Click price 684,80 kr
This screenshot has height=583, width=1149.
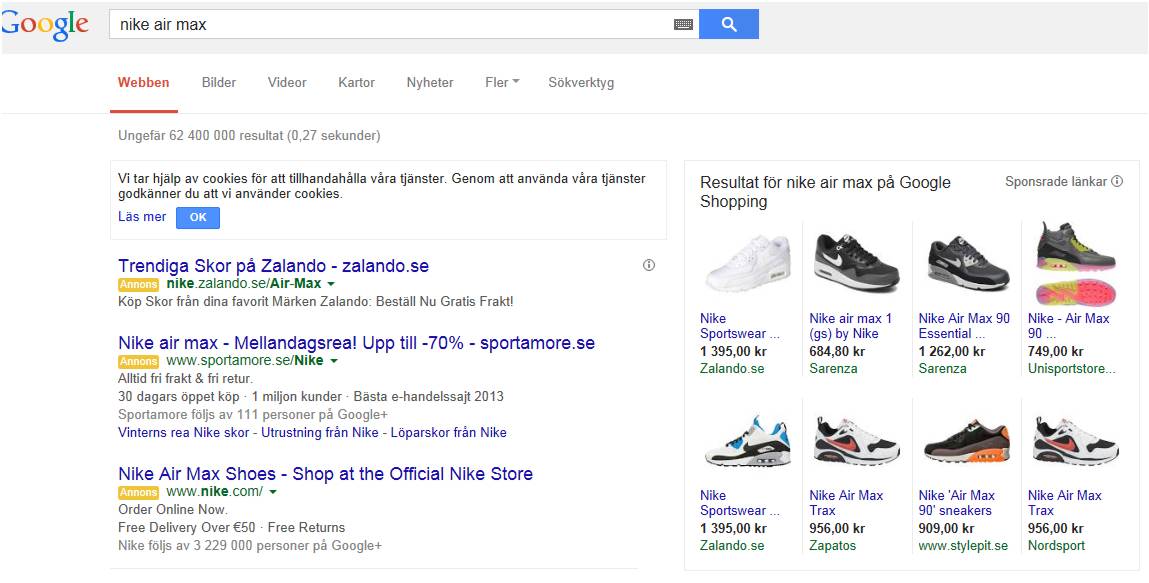click(837, 352)
